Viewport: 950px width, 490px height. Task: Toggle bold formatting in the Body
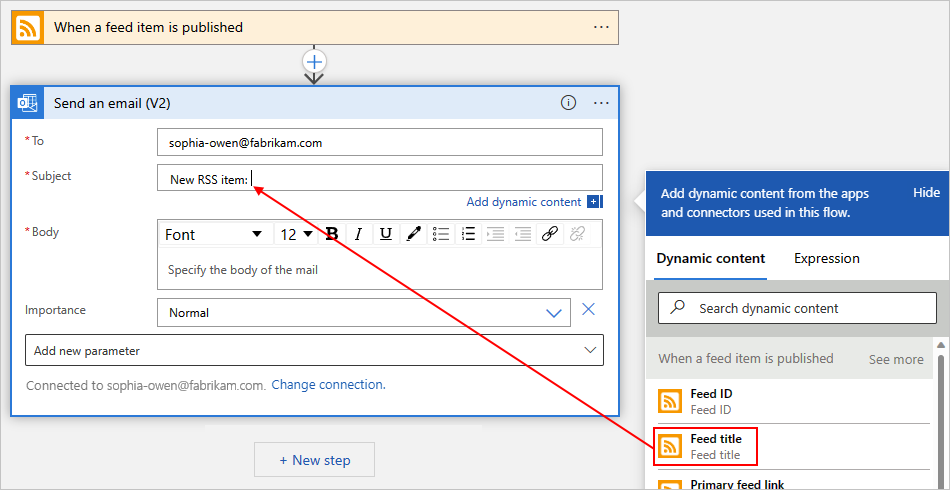pyautogui.click(x=331, y=234)
